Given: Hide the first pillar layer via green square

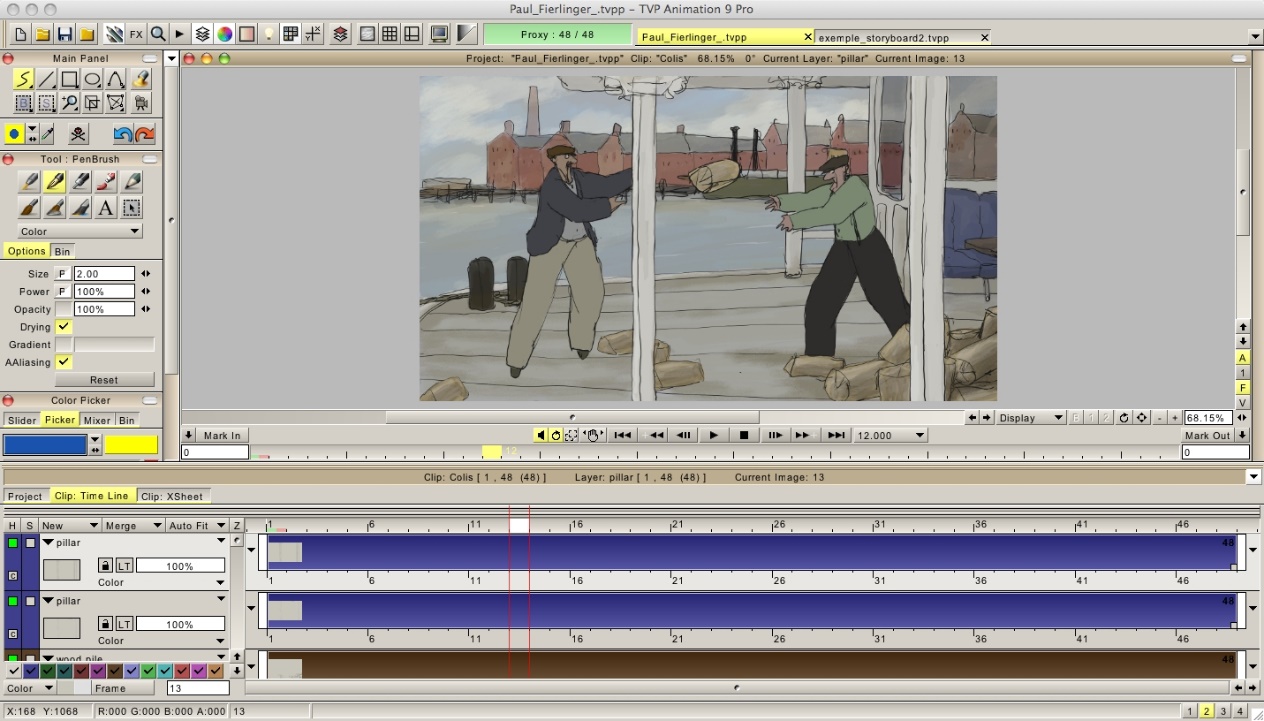Looking at the screenshot, I should (13, 543).
